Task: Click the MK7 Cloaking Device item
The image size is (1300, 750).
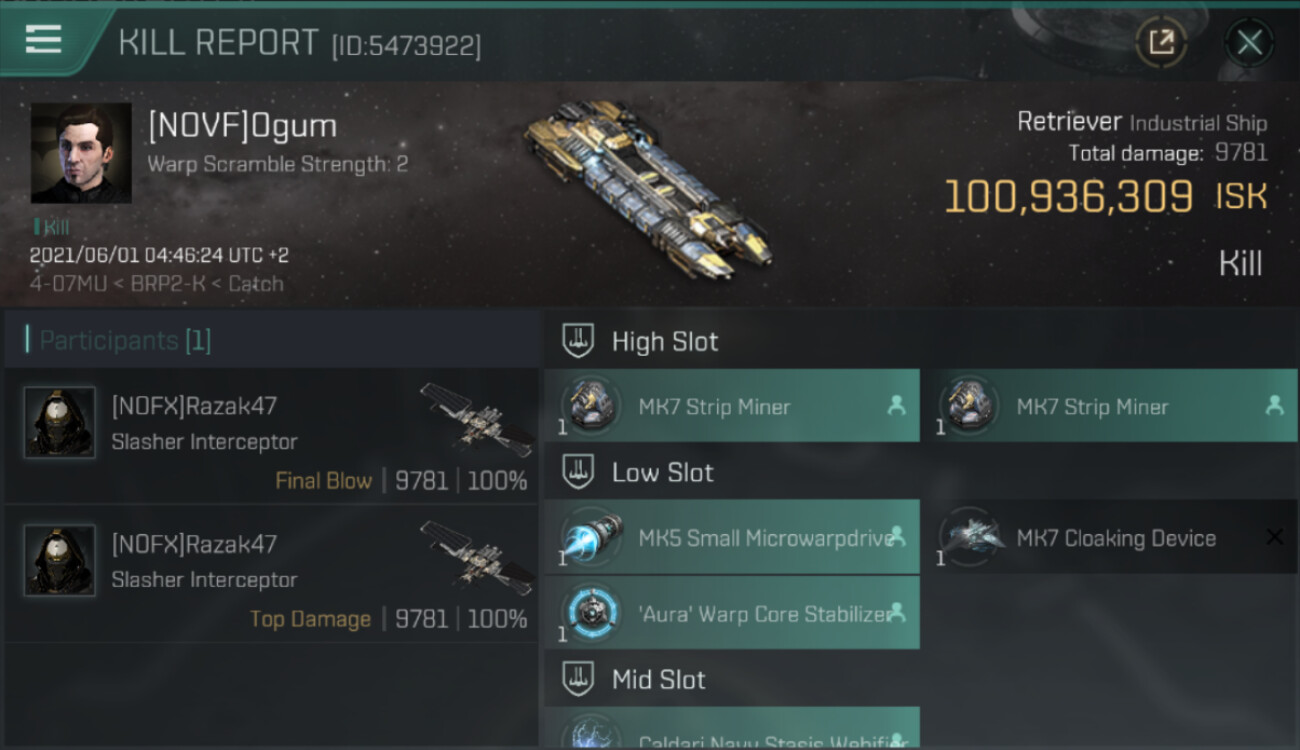Action: [1109, 537]
